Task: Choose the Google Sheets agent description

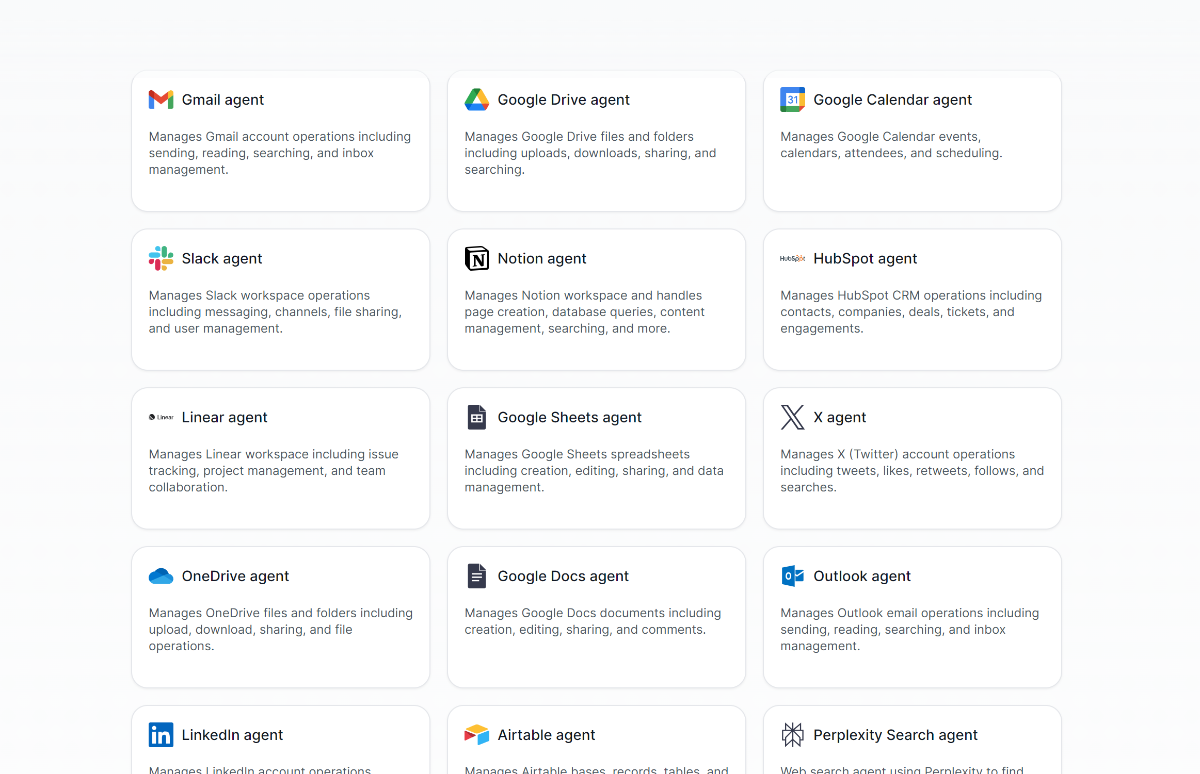Action: click(x=594, y=471)
